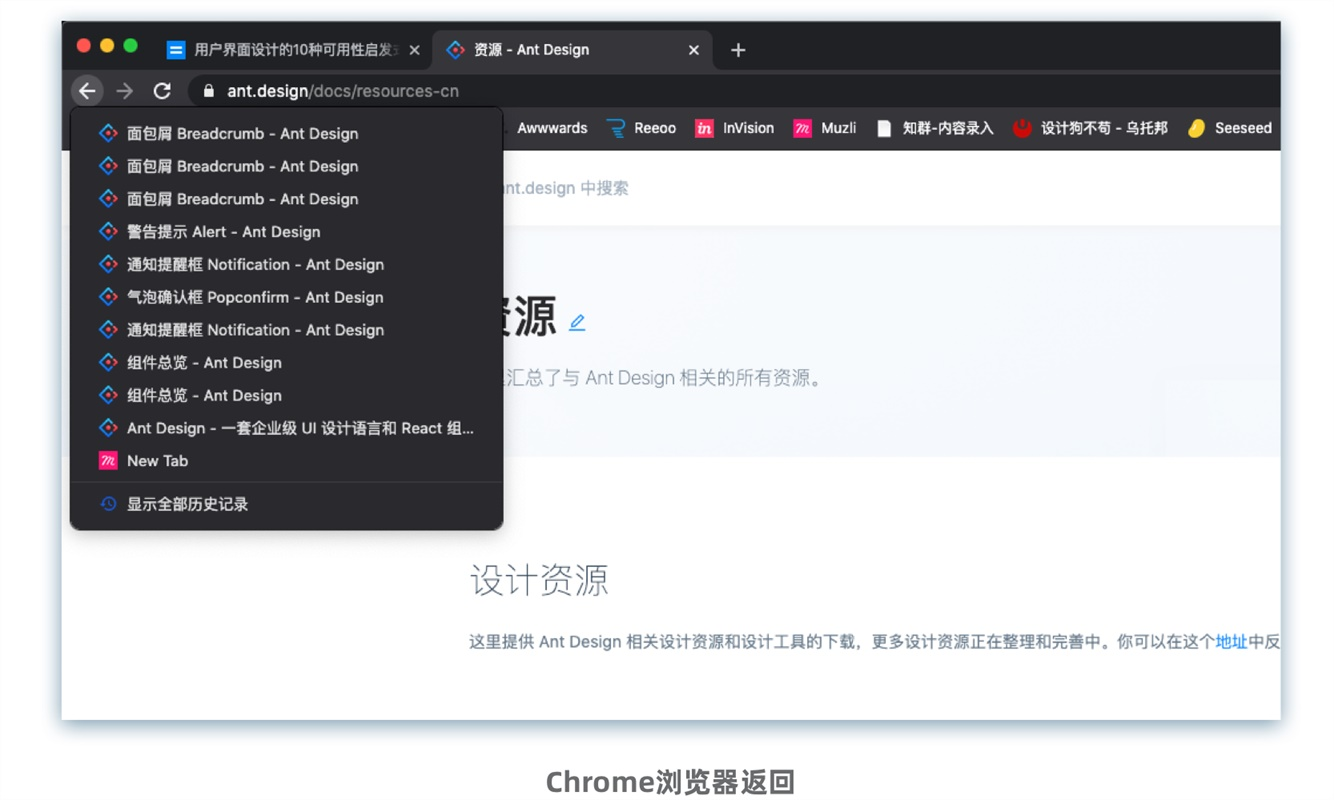Open the Seeseed bookmark
The height and width of the screenshot is (800, 1334).
pyautogui.click(x=1229, y=128)
